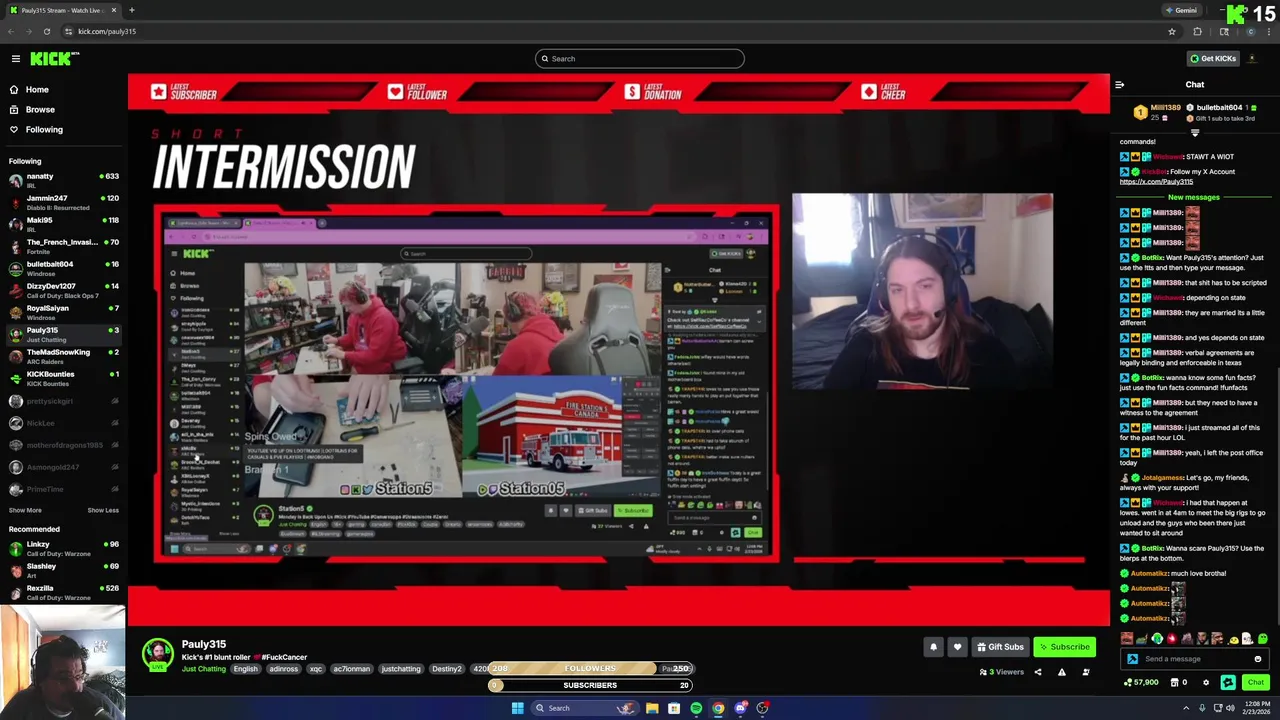
Task: Click the 3 Viewers count
Action: pyautogui.click(x=1003, y=672)
